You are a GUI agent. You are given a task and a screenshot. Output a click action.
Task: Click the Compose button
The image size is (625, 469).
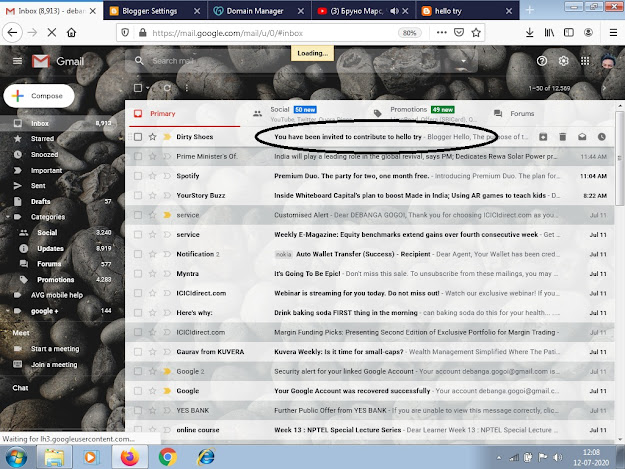tap(39, 96)
